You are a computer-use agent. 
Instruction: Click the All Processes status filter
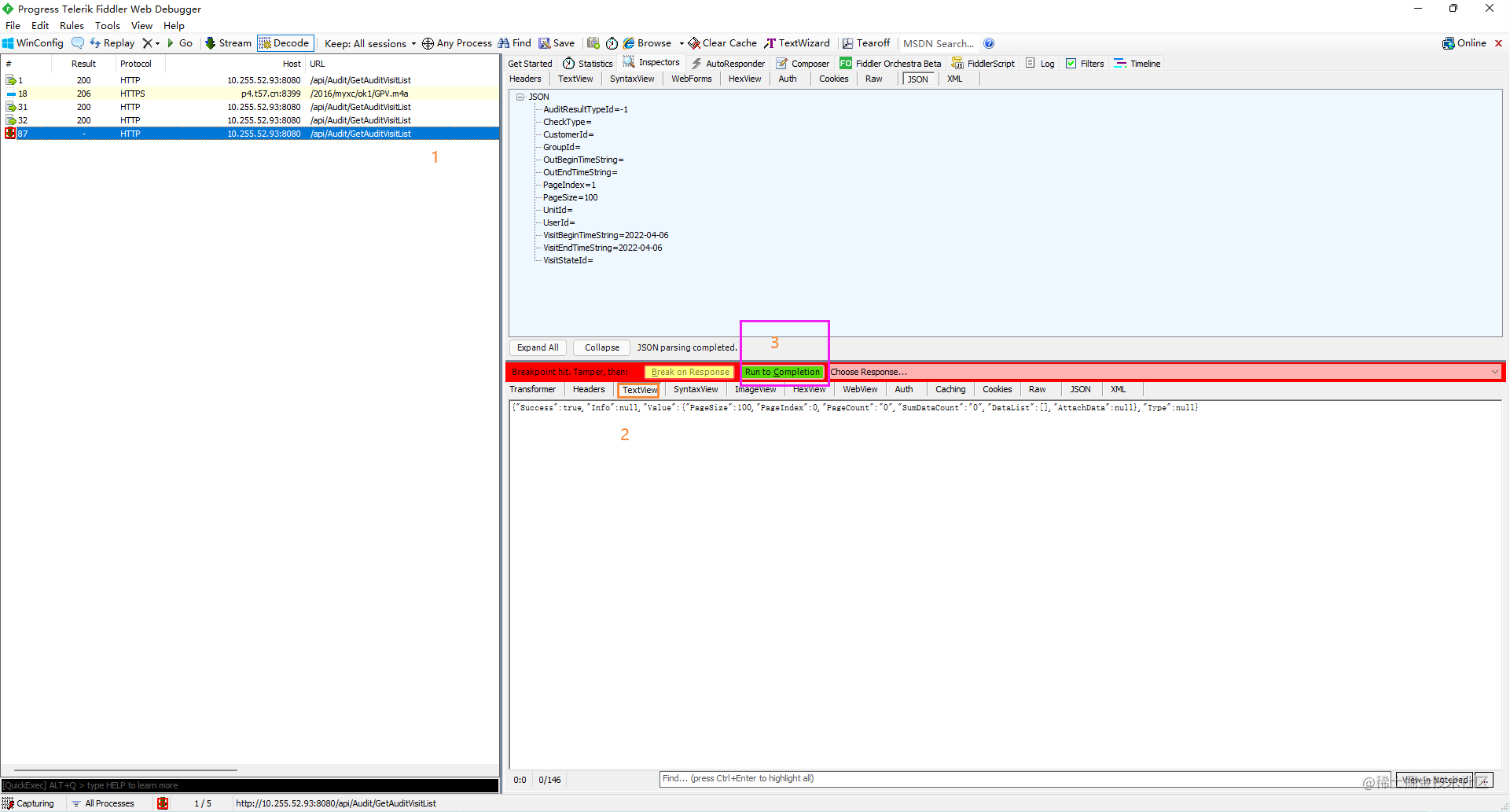pyautogui.click(x=103, y=803)
